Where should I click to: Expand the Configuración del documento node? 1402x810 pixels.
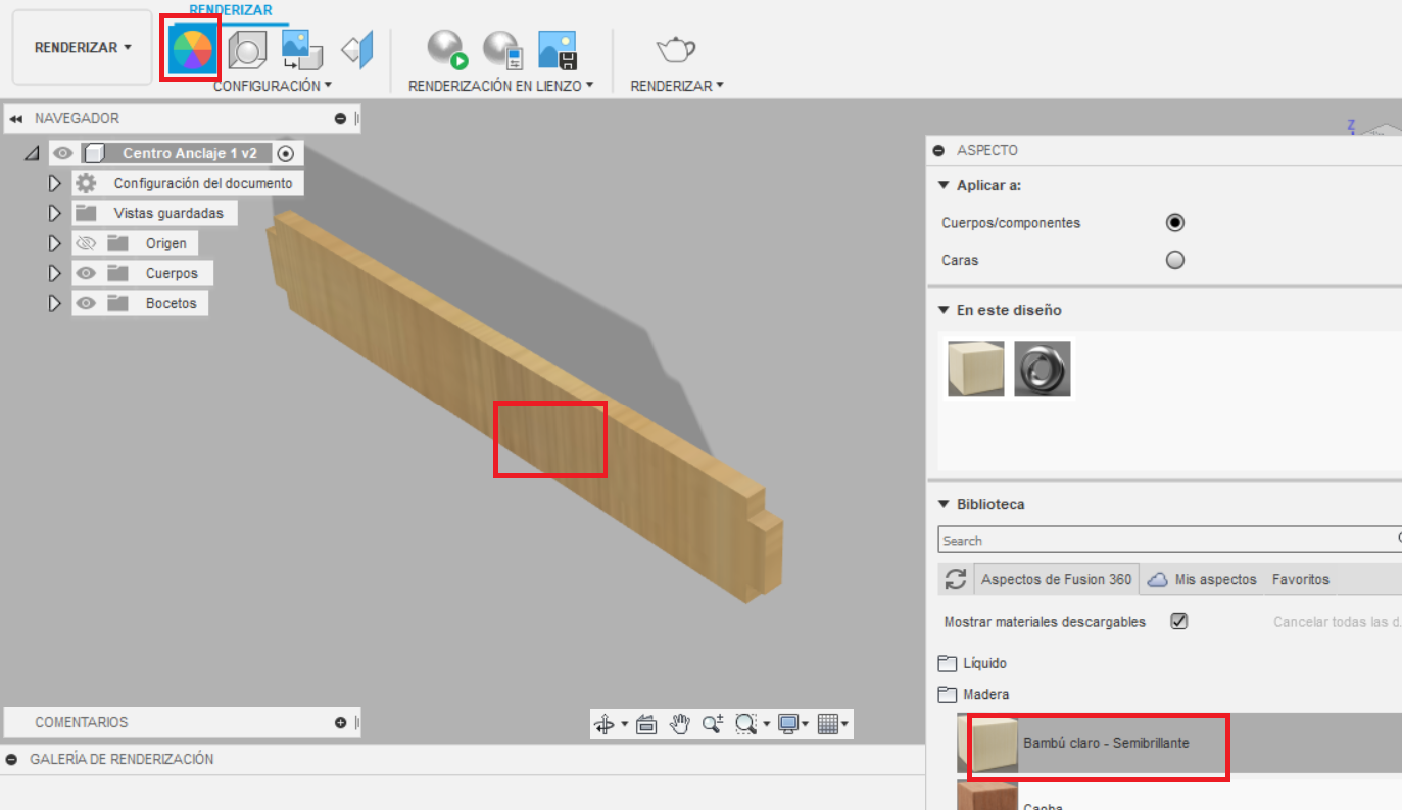click(55, 183)
